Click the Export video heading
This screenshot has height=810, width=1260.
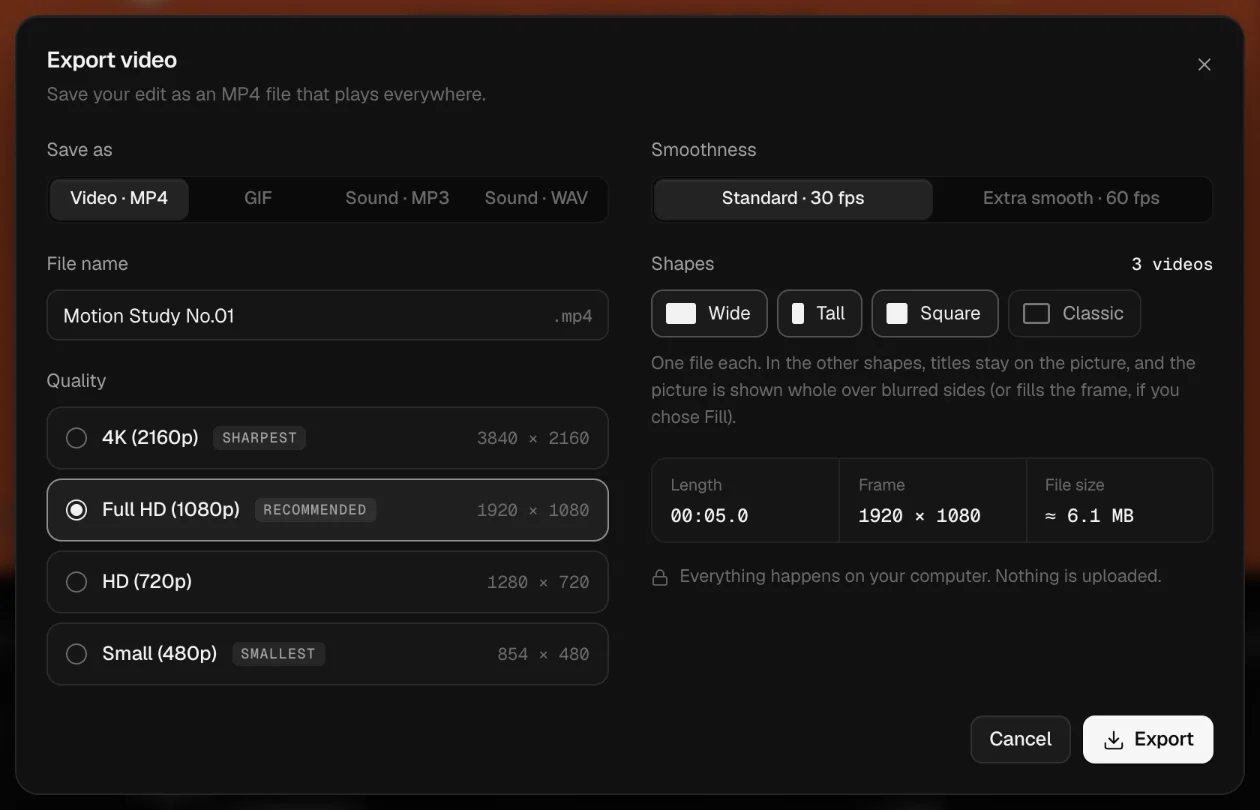tap(112, 60)
